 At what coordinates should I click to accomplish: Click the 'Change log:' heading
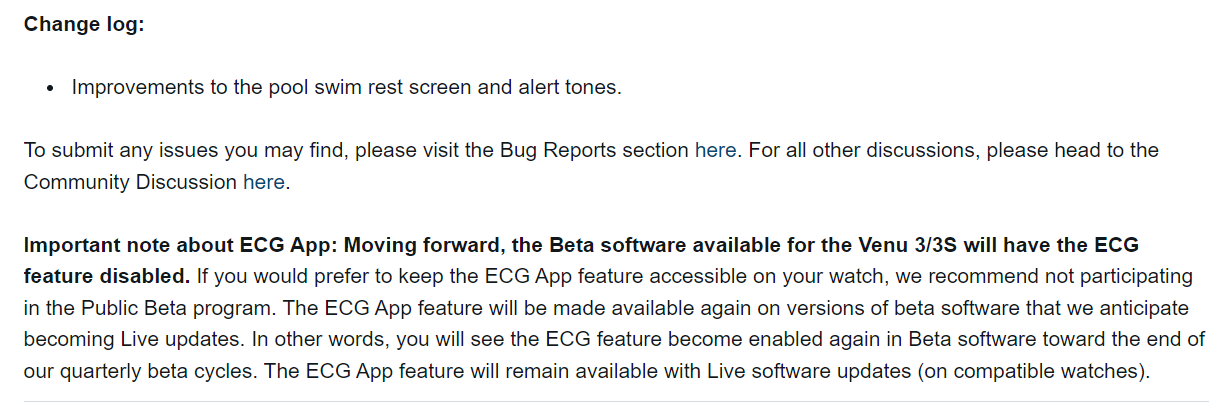(84, 24)
